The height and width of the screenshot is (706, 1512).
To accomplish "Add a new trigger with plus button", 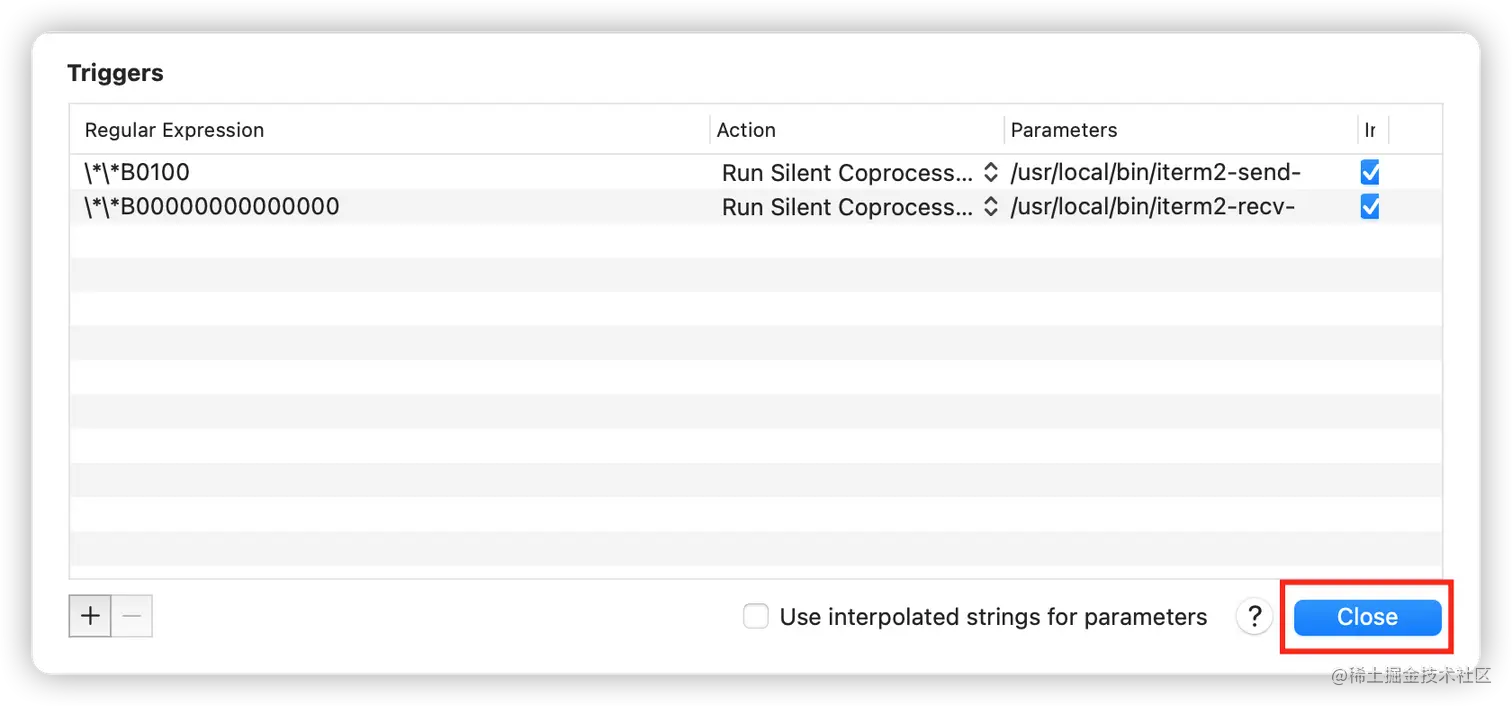I will click(90, 616).
